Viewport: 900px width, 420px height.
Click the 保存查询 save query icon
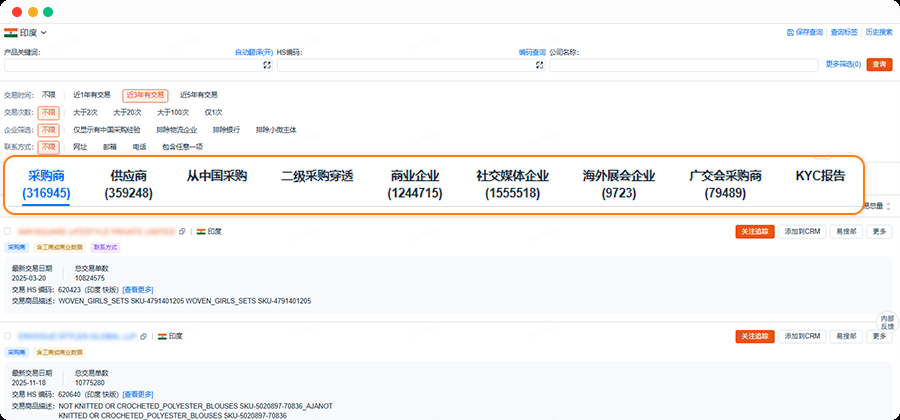790,33
